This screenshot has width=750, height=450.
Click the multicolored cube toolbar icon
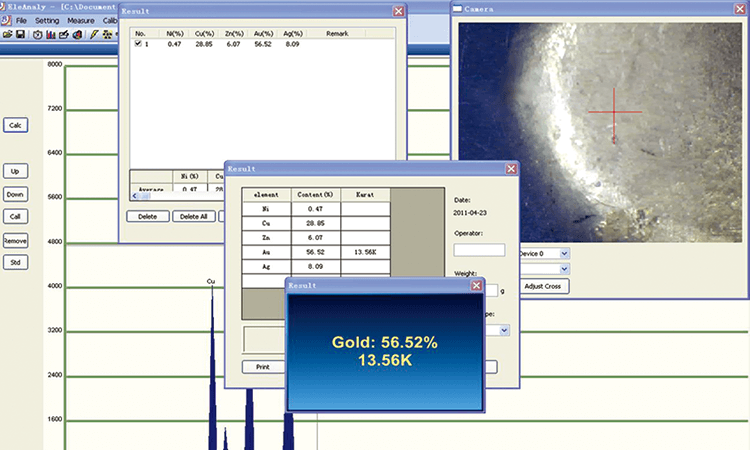click(77, 34)
